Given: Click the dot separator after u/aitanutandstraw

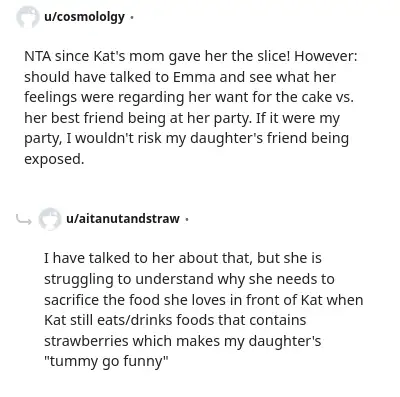Looking at the screenshot, I should coord(186,219).
